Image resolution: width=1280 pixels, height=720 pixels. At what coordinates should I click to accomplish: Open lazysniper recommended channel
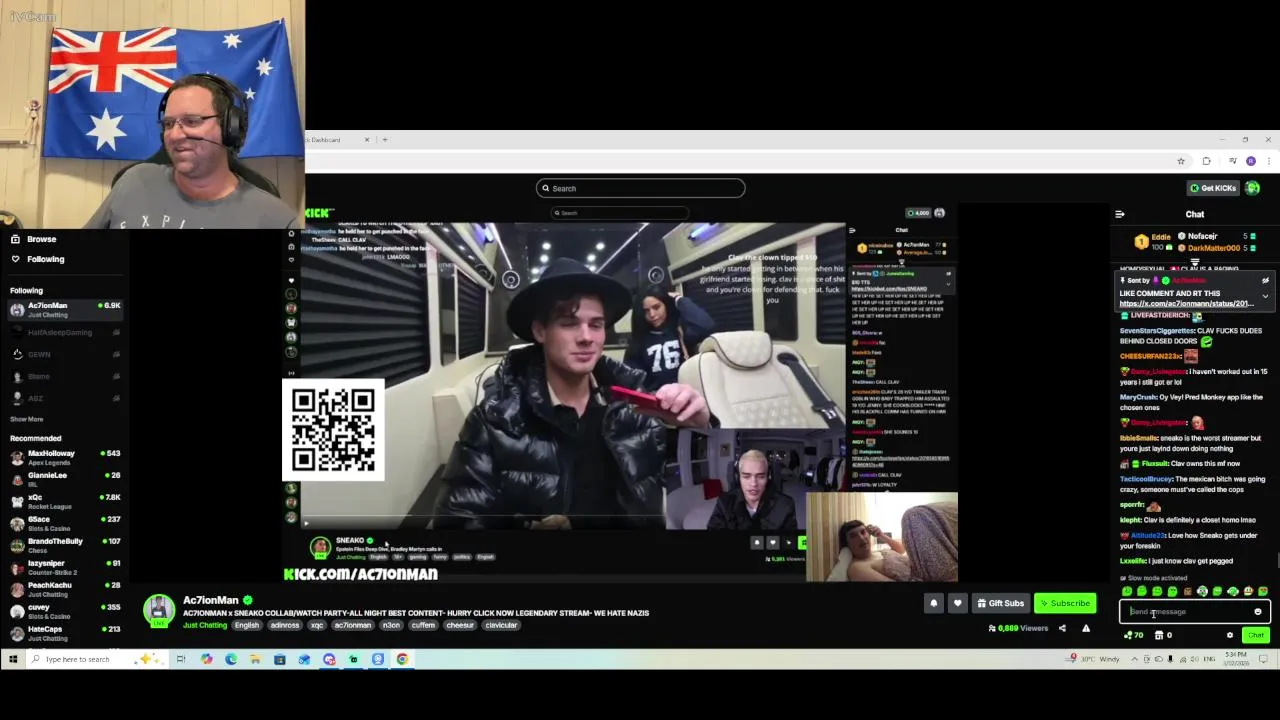coord(65,568)
